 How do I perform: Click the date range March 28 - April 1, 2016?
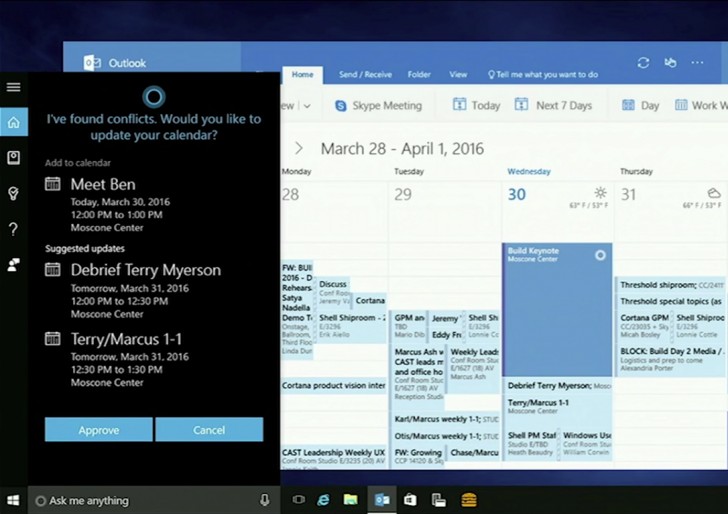click(x=402, y=149)
